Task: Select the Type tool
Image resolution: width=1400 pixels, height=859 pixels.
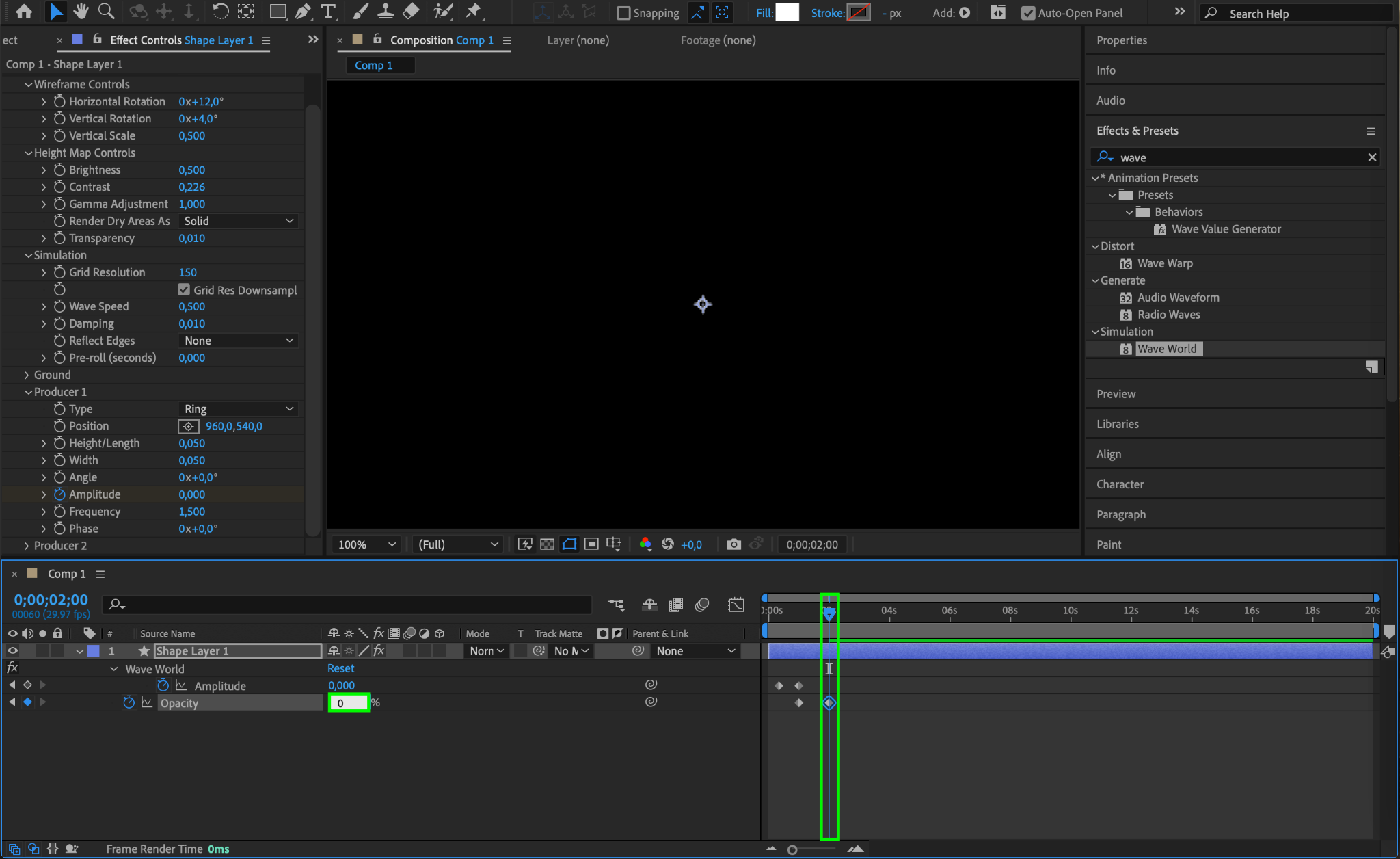Action: (329, 12)
